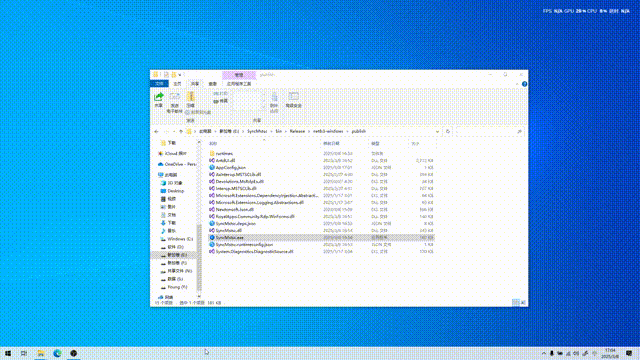Click the Burn to disc option

click(198, 112)
